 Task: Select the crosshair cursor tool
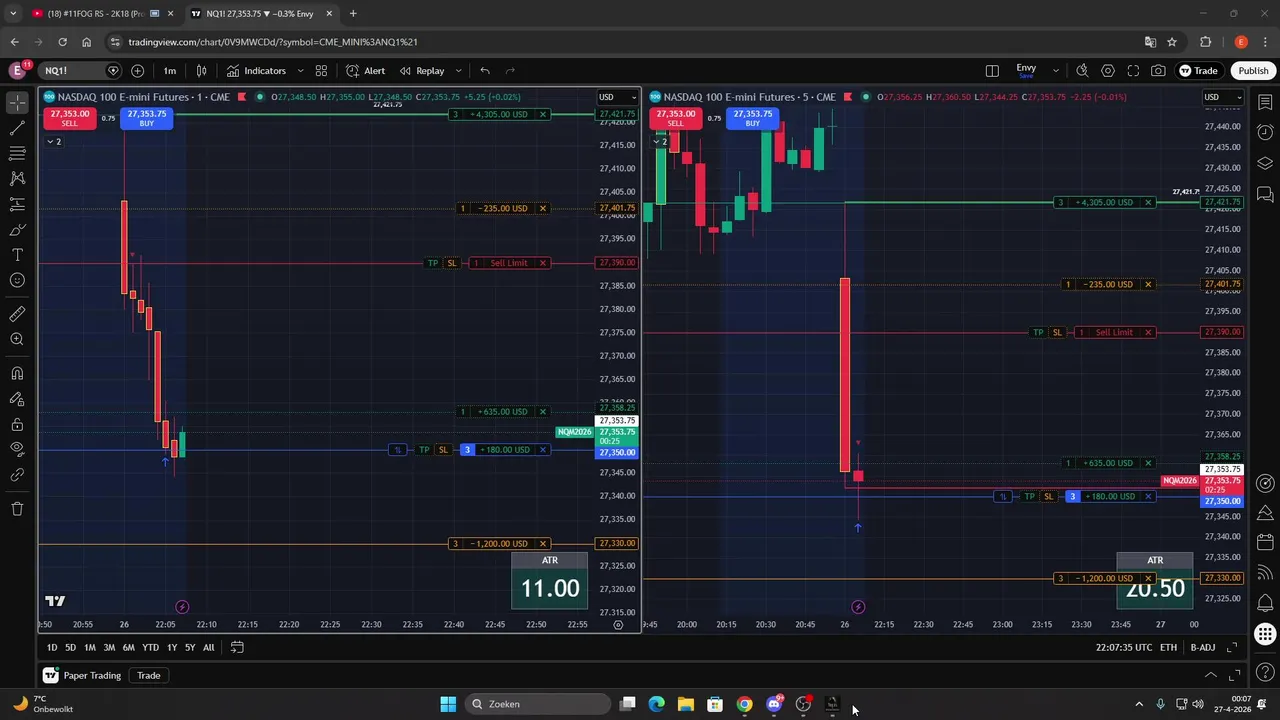17,102
